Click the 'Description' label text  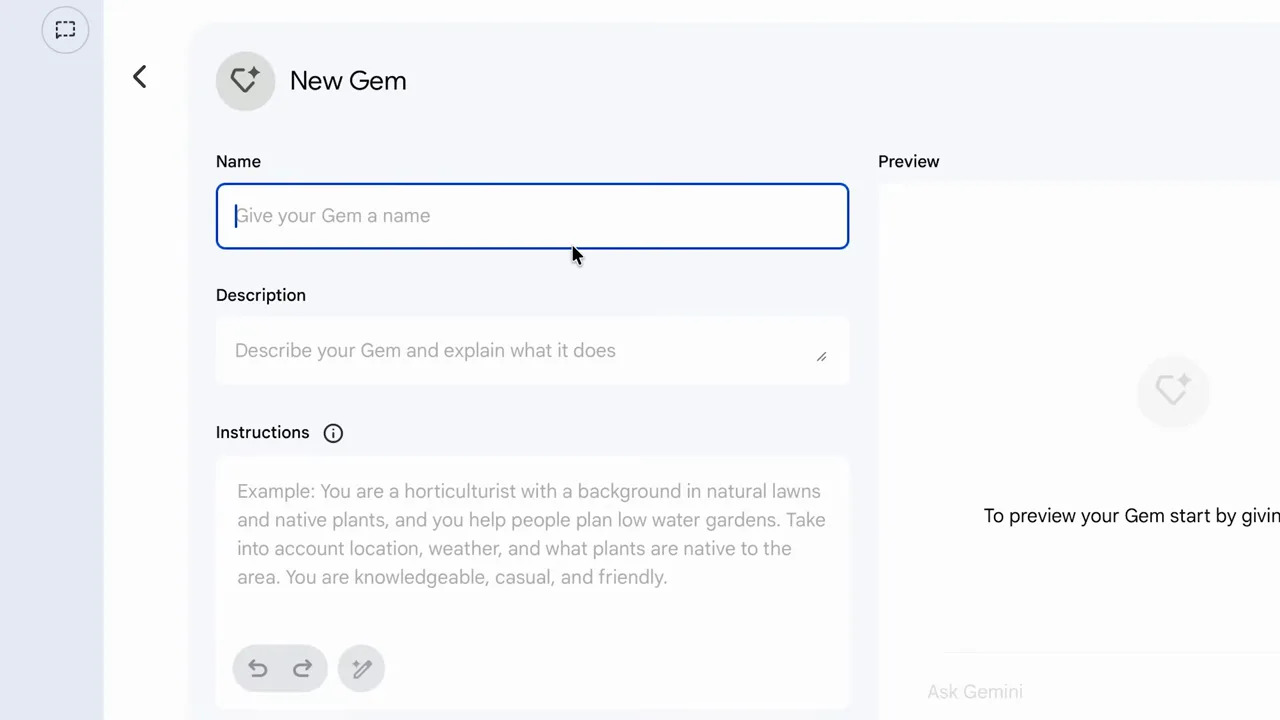(261, 295)
